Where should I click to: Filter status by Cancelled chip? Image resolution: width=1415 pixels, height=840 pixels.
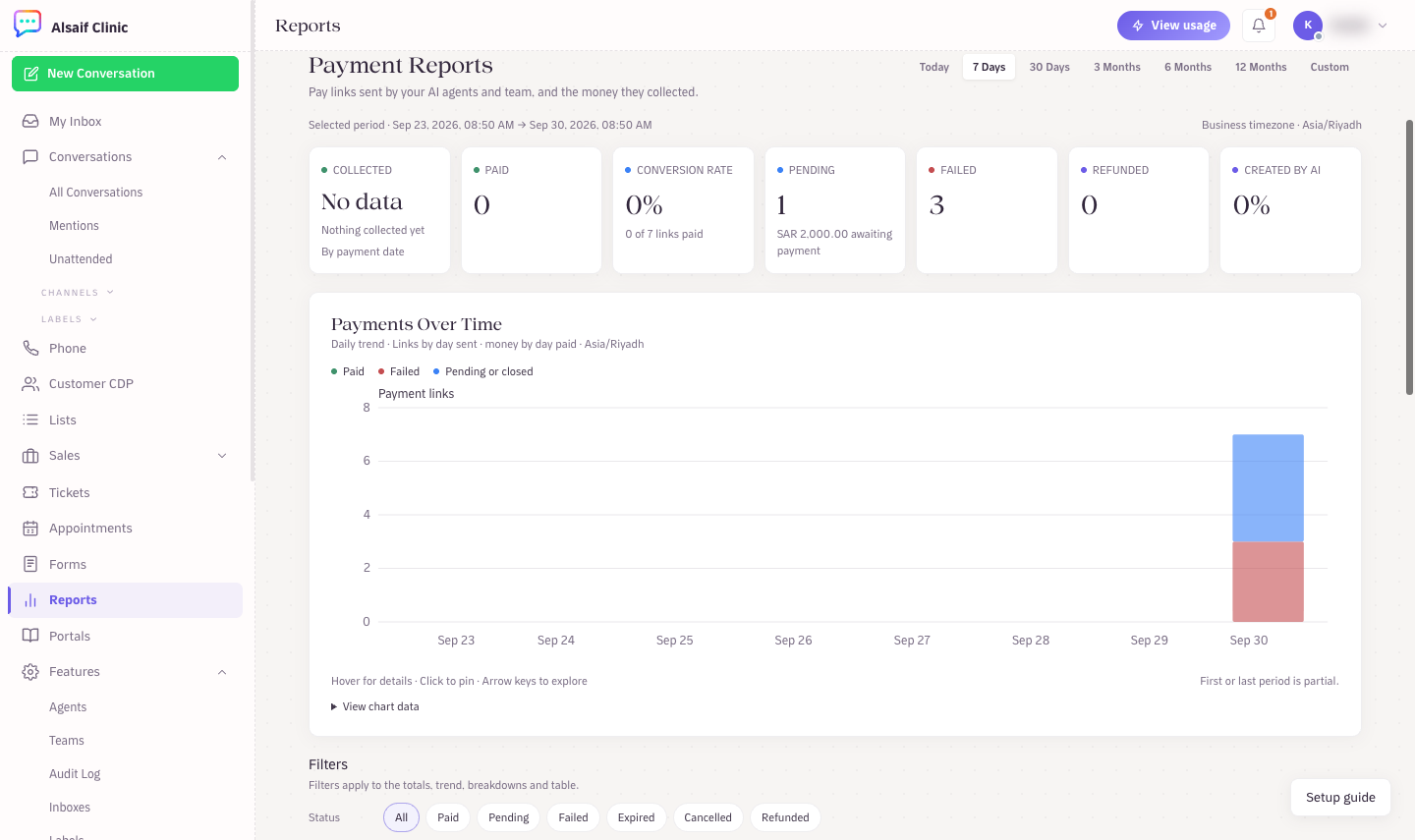pos(707,817)
